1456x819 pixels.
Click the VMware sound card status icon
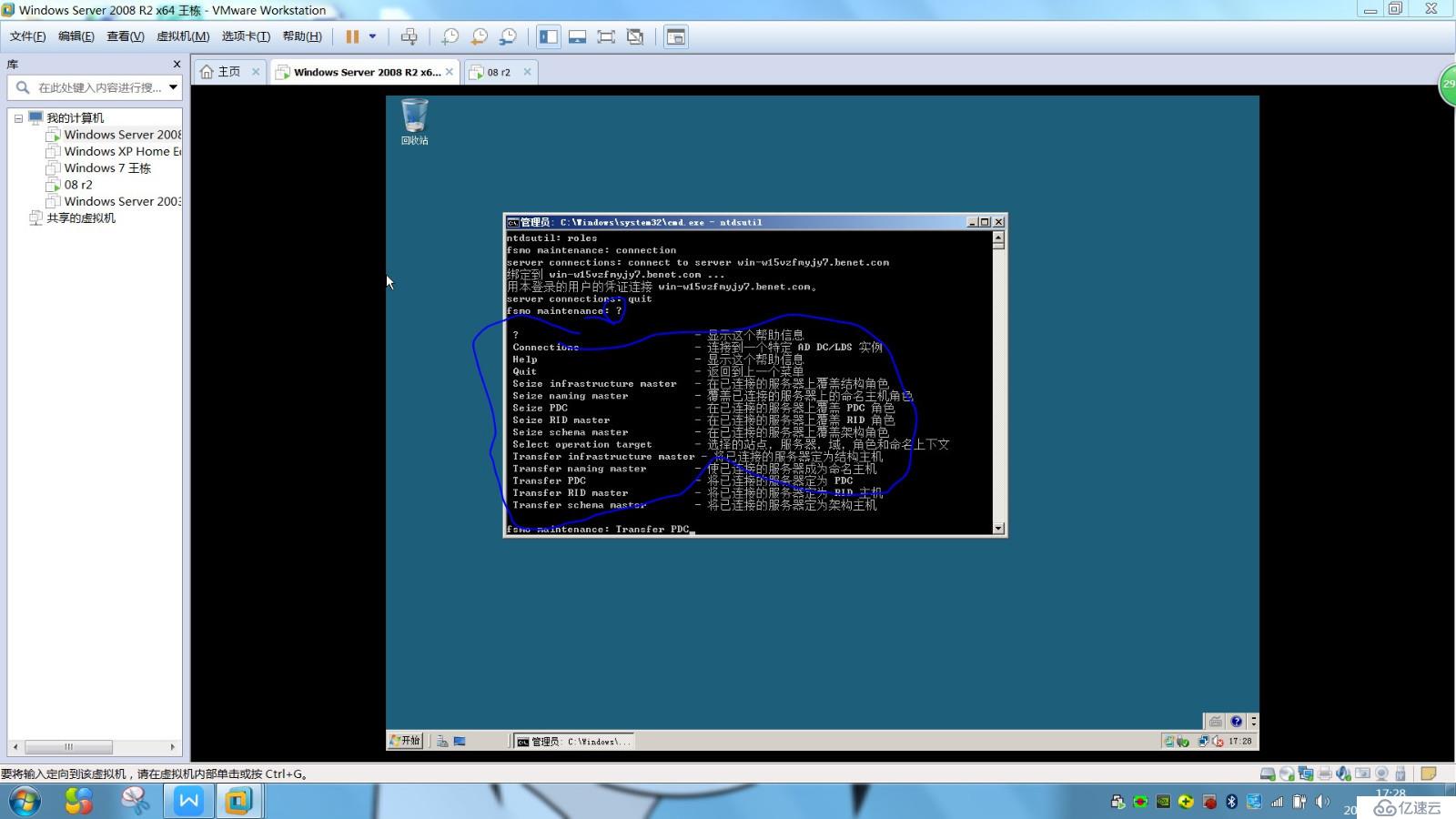coord(1344,773)
